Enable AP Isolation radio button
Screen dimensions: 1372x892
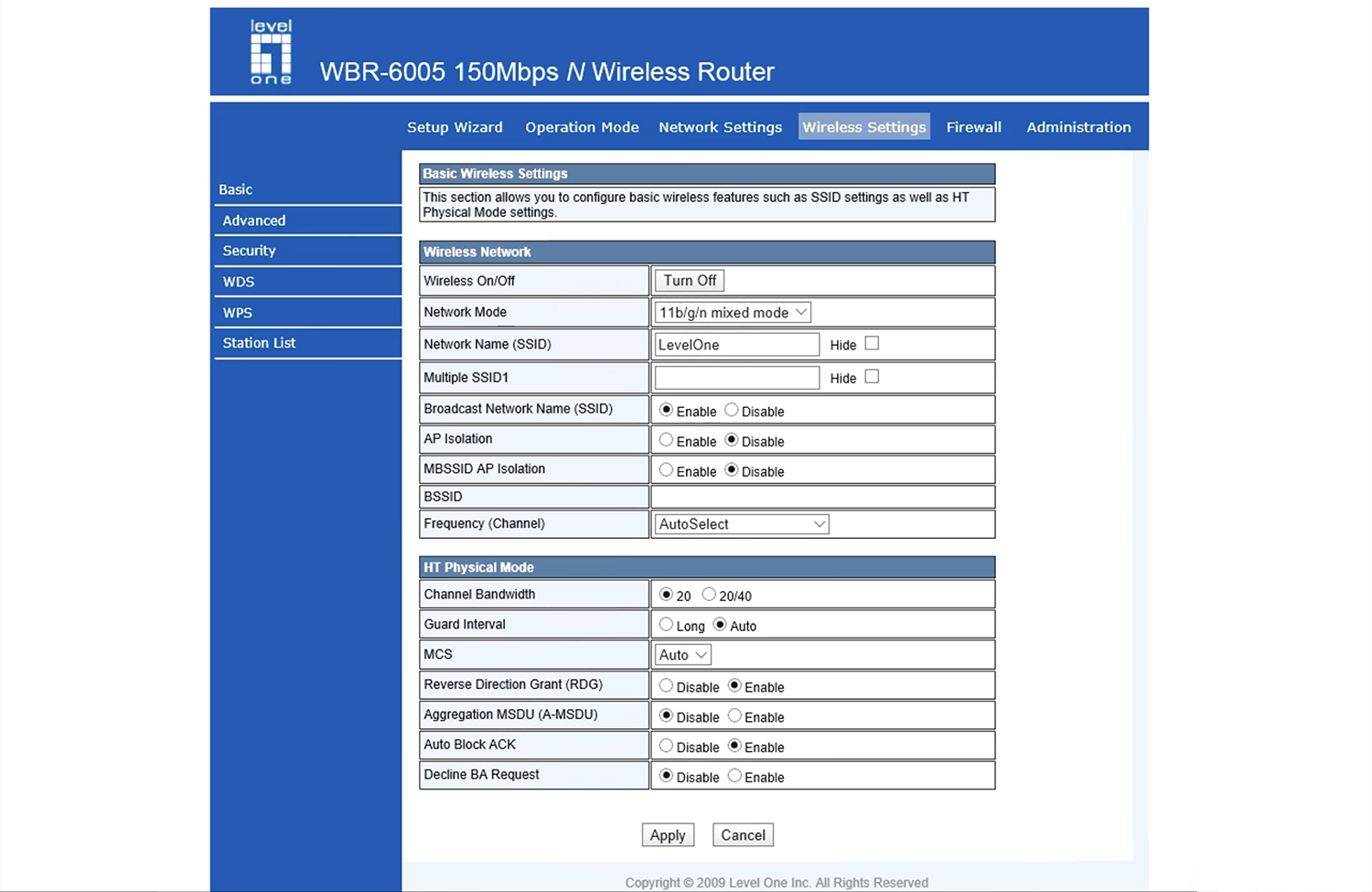pos(666,440)
